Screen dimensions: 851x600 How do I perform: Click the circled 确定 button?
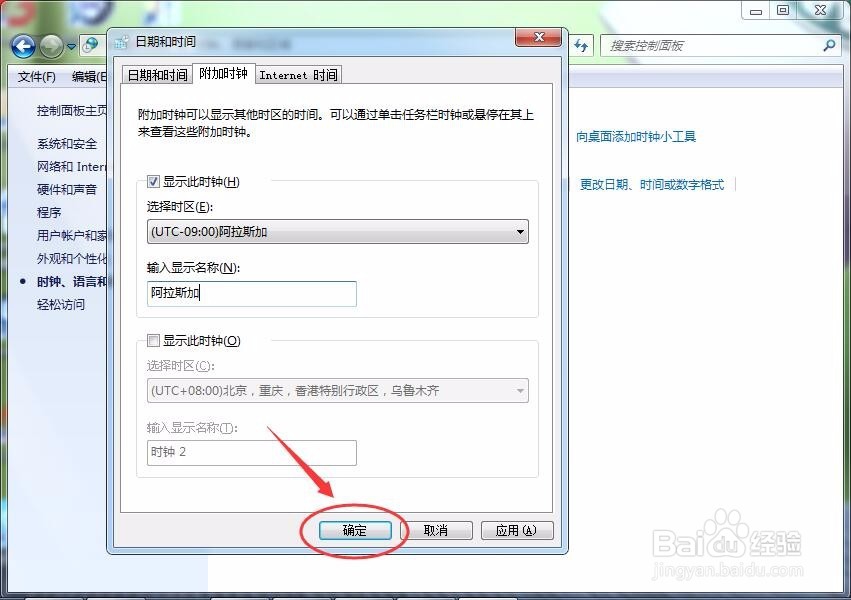354,530
